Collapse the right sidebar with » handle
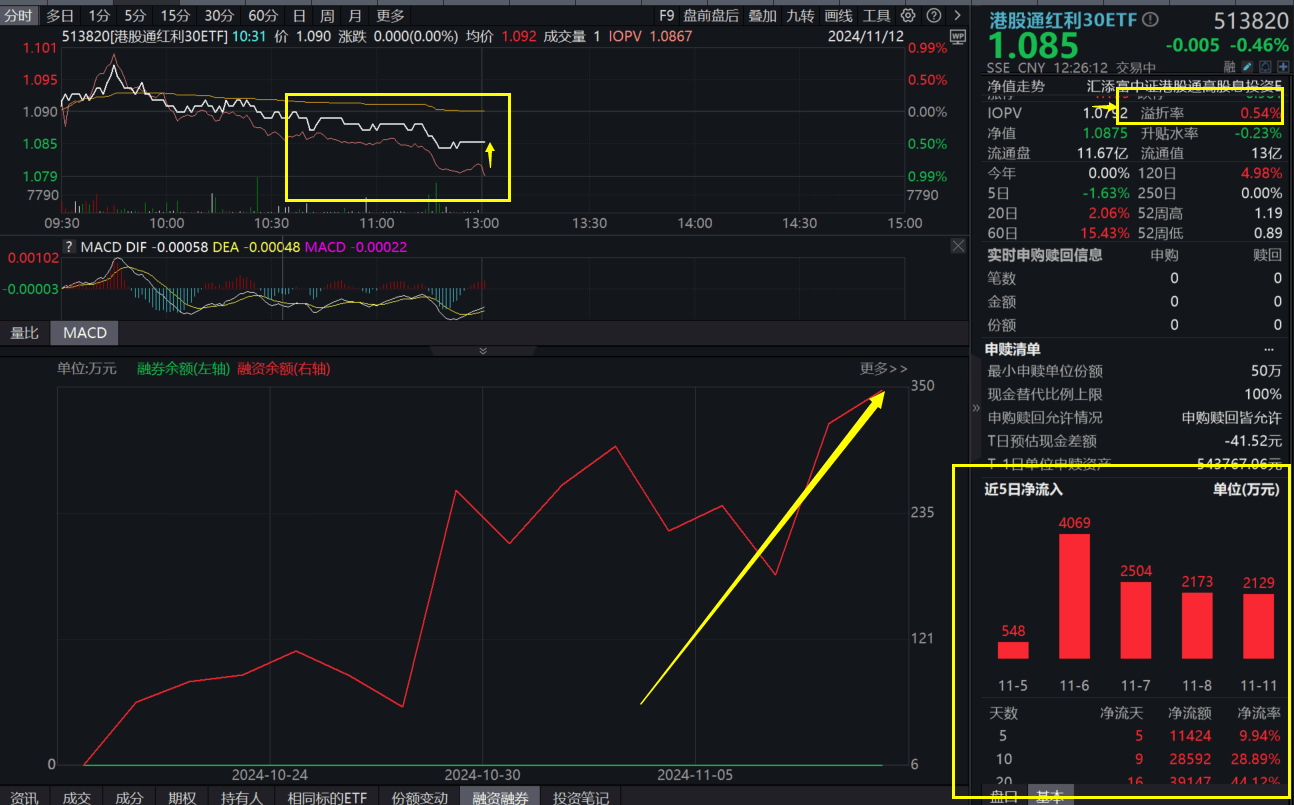Screen dimensions: 1294x805 pos(976,408)
